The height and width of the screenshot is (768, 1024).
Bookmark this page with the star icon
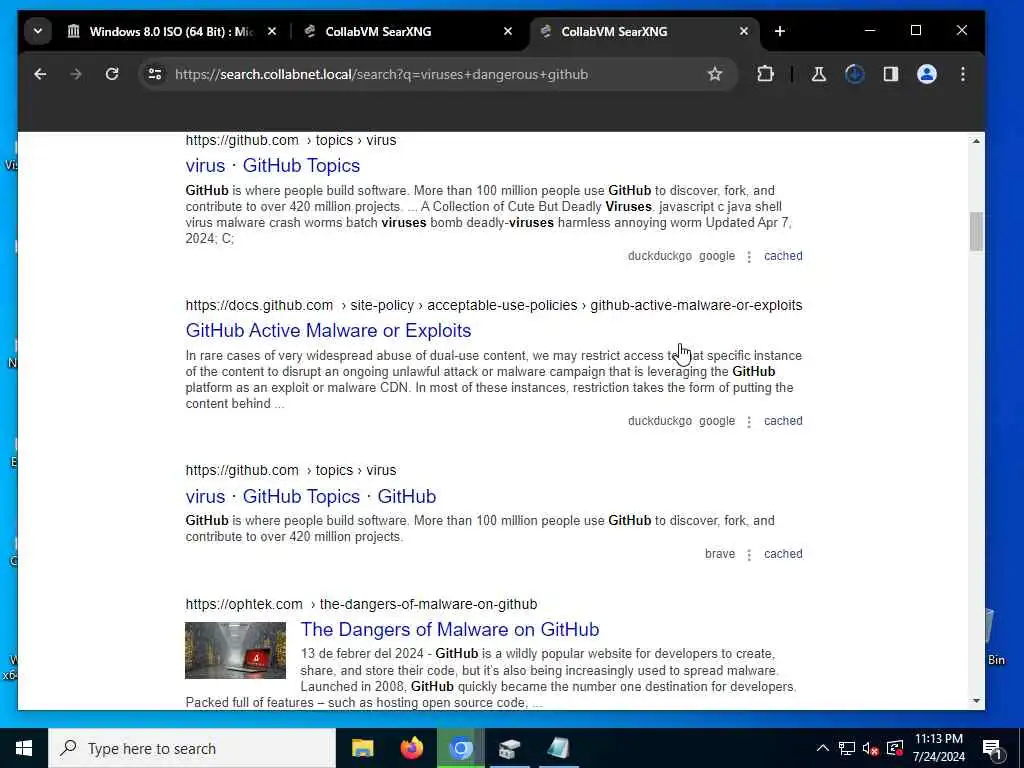click(715, 74)
